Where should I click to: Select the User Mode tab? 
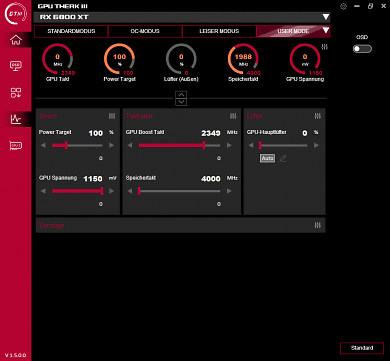pos(293,31)
